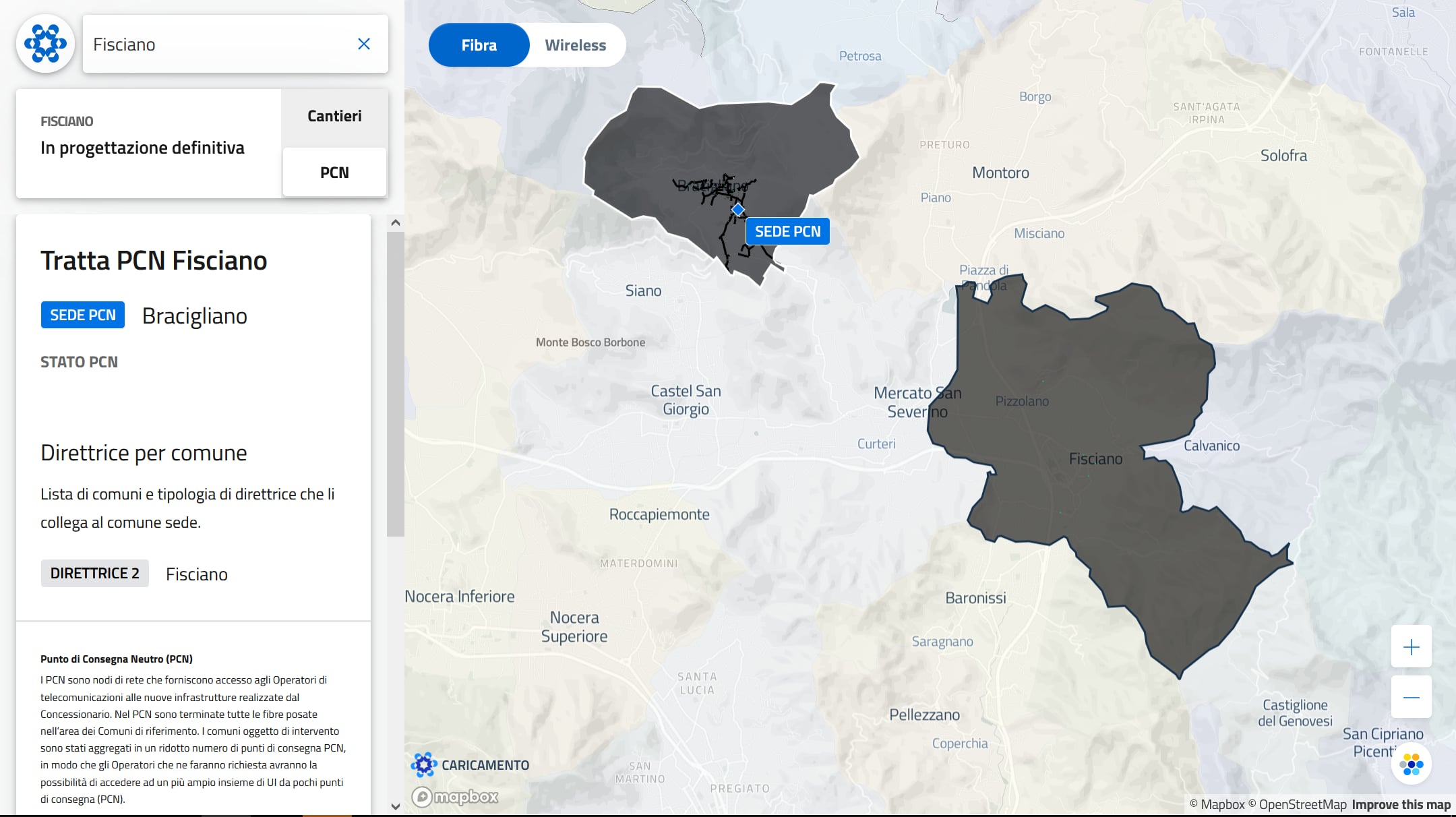Click into the Fisciano search field
This screenshot has height=817, width=1456.
tap(216, 44)
